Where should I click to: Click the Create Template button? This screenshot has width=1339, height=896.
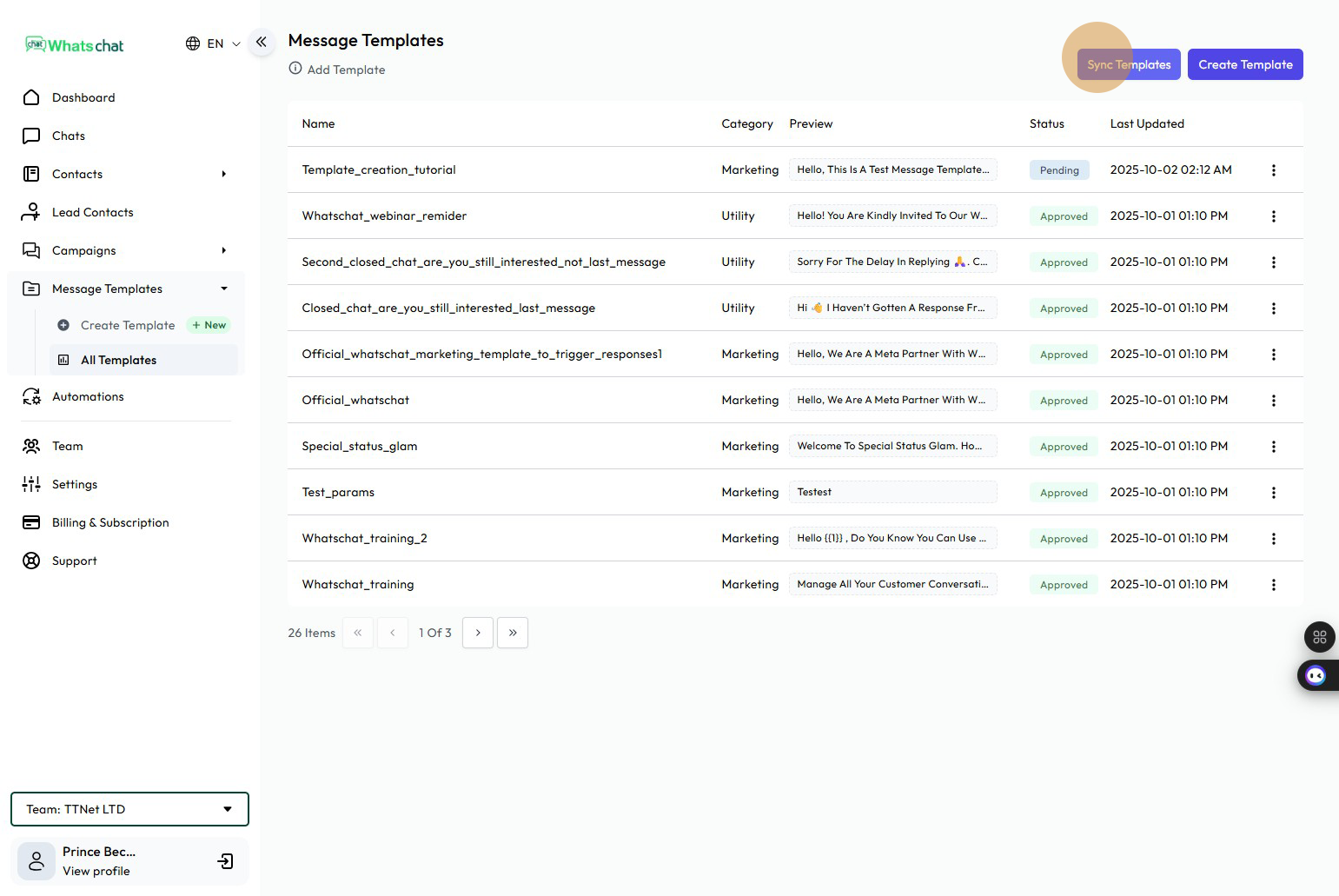click(x=1244, y=64)
